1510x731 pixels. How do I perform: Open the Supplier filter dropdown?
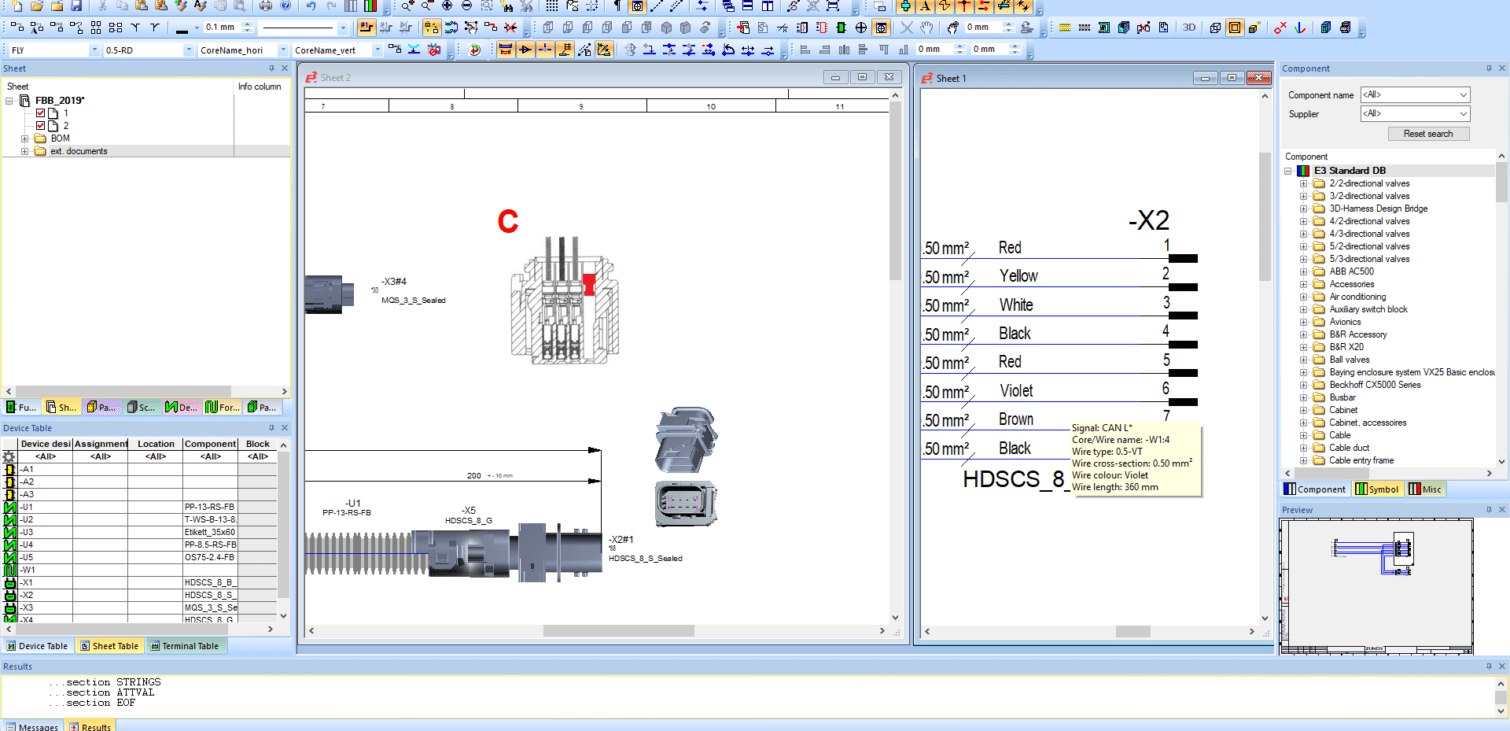tap(1463, 114)
